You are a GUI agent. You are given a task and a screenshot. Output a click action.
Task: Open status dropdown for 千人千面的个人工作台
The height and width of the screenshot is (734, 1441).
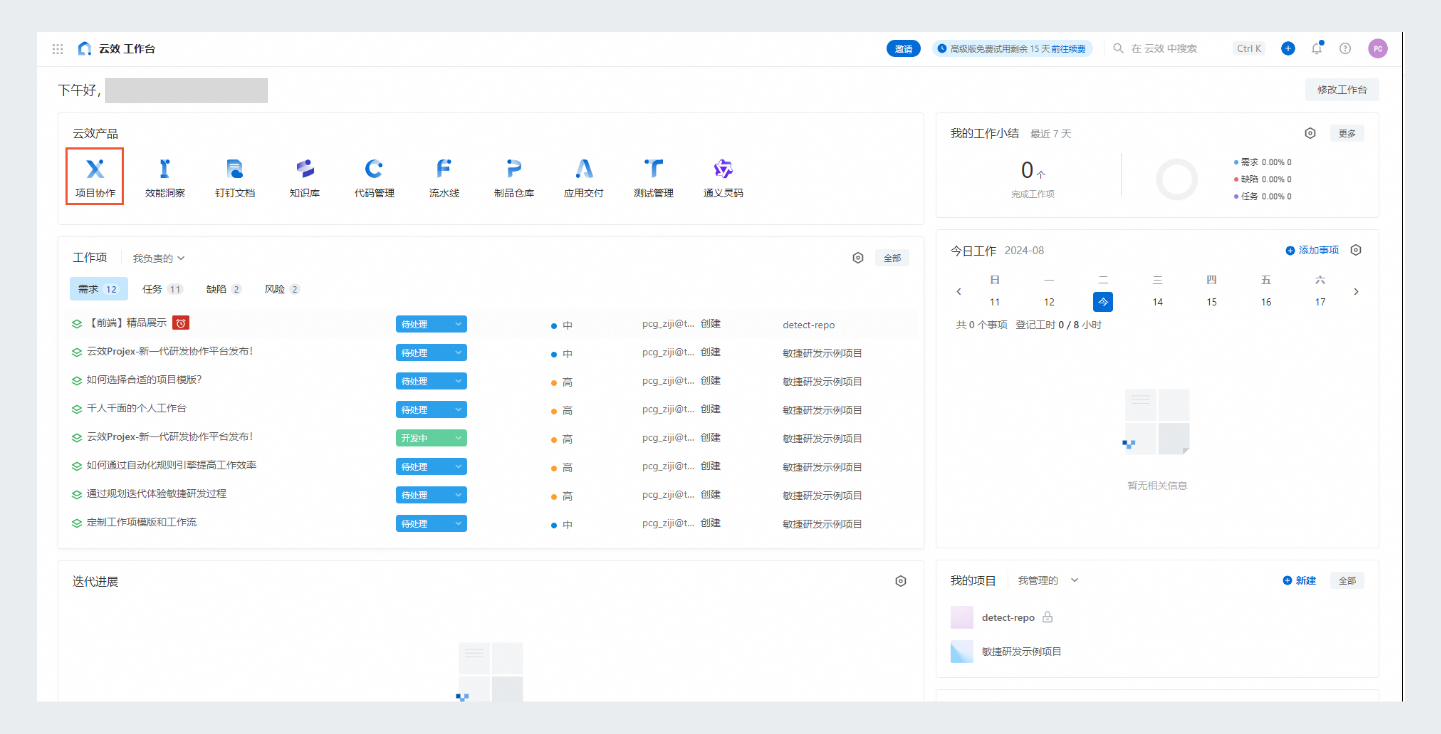[x=431, y=409]
